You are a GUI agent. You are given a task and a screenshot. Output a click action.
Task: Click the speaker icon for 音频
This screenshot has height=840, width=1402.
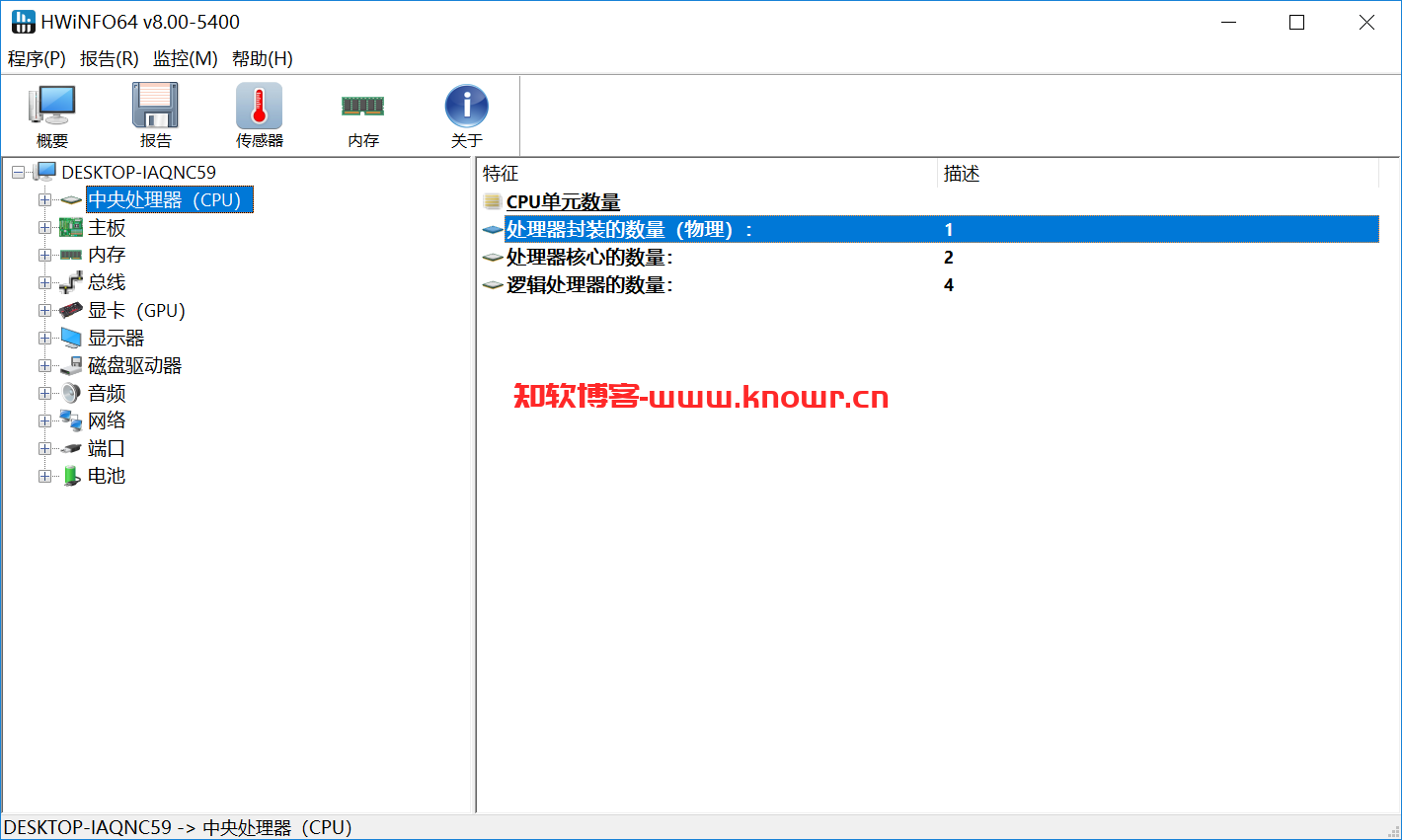[71, 393]
